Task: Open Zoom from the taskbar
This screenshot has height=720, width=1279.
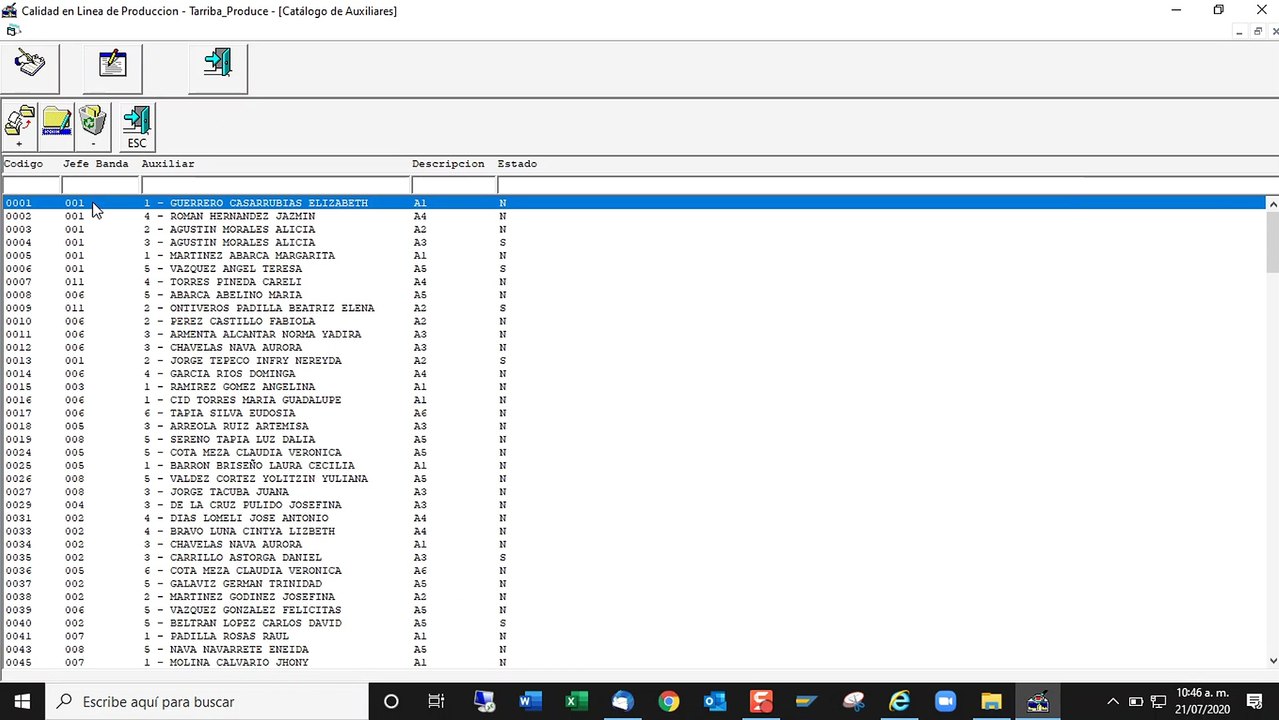Action: click(945, 701)
